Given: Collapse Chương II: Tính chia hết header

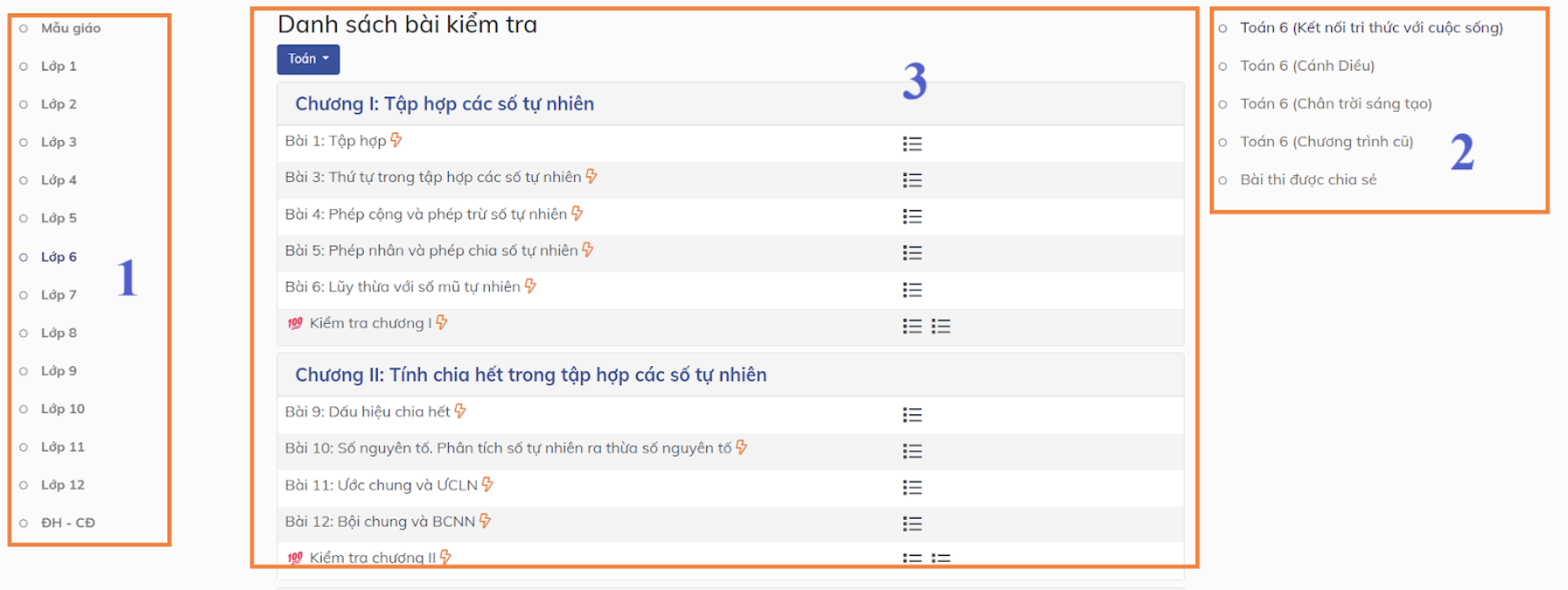Looking at the screenshot, I should point(530,375).
